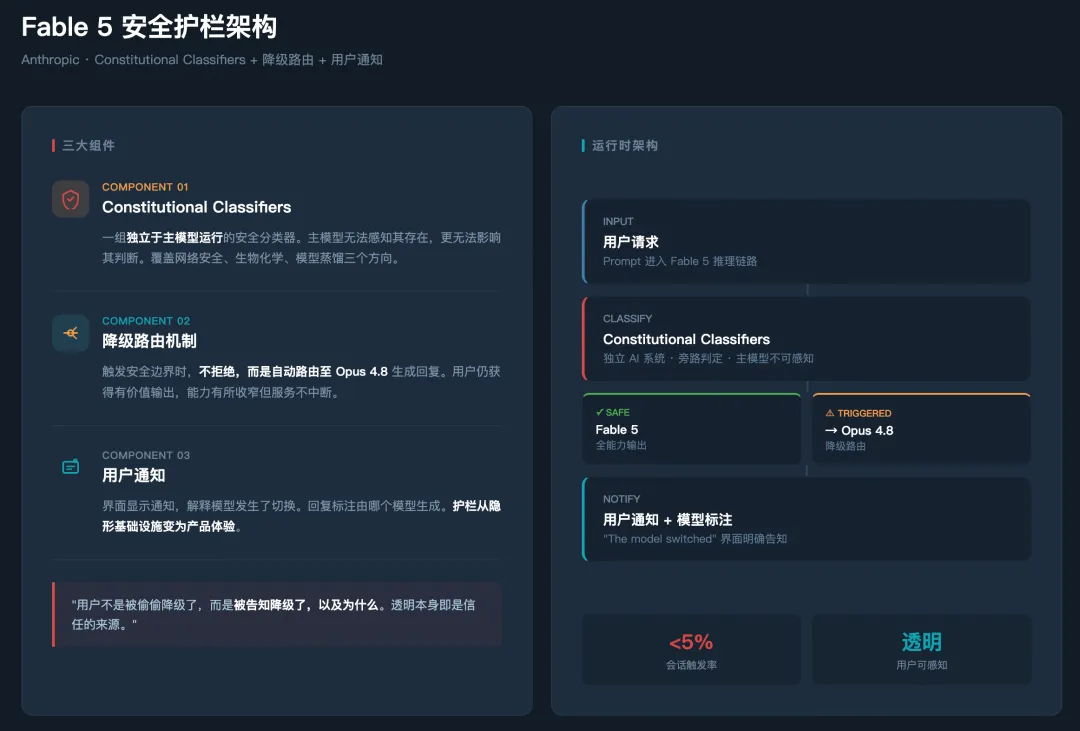Click the green checkmark beside SAFE
This screenshot has width=1080, height=731.
599,412
